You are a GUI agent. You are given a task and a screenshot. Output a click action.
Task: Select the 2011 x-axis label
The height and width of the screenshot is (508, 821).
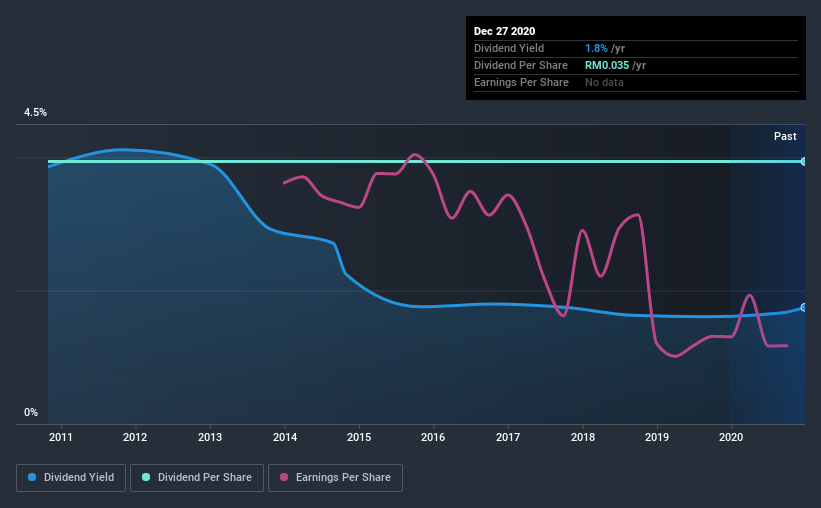coord(61,437)
